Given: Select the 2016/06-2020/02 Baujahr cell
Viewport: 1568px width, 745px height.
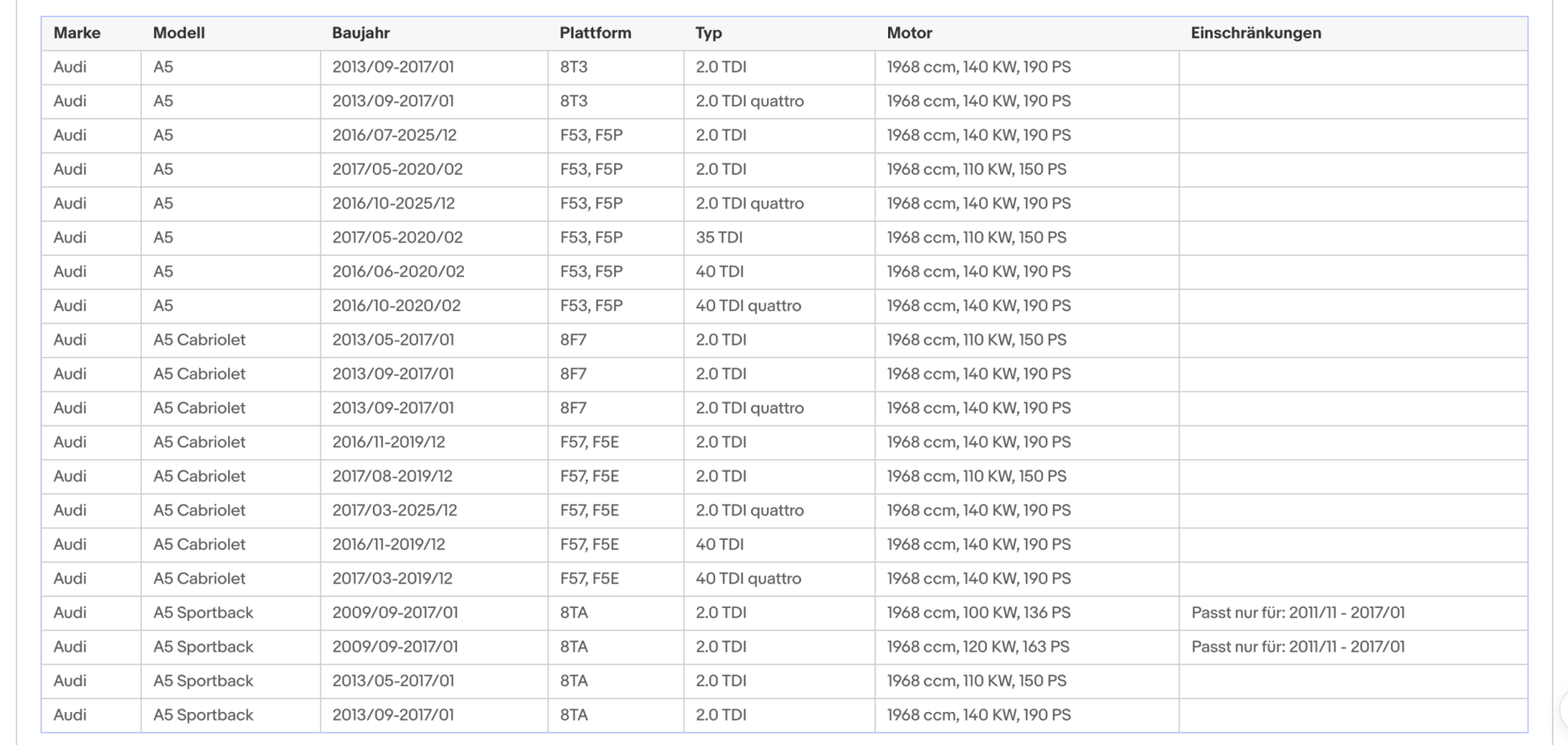Looking at the screenshot, I should click(x=434, y=271).
